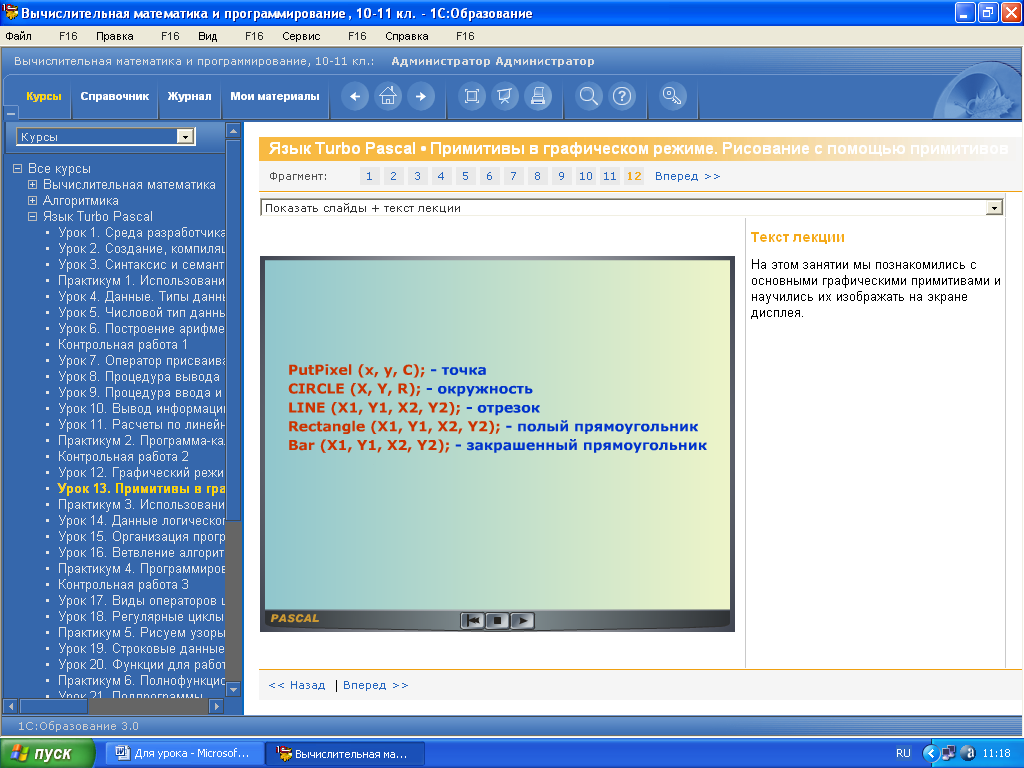
Task: Switch to Для урока - Microsoft taskbar window
Action: (x=184, y=753)
